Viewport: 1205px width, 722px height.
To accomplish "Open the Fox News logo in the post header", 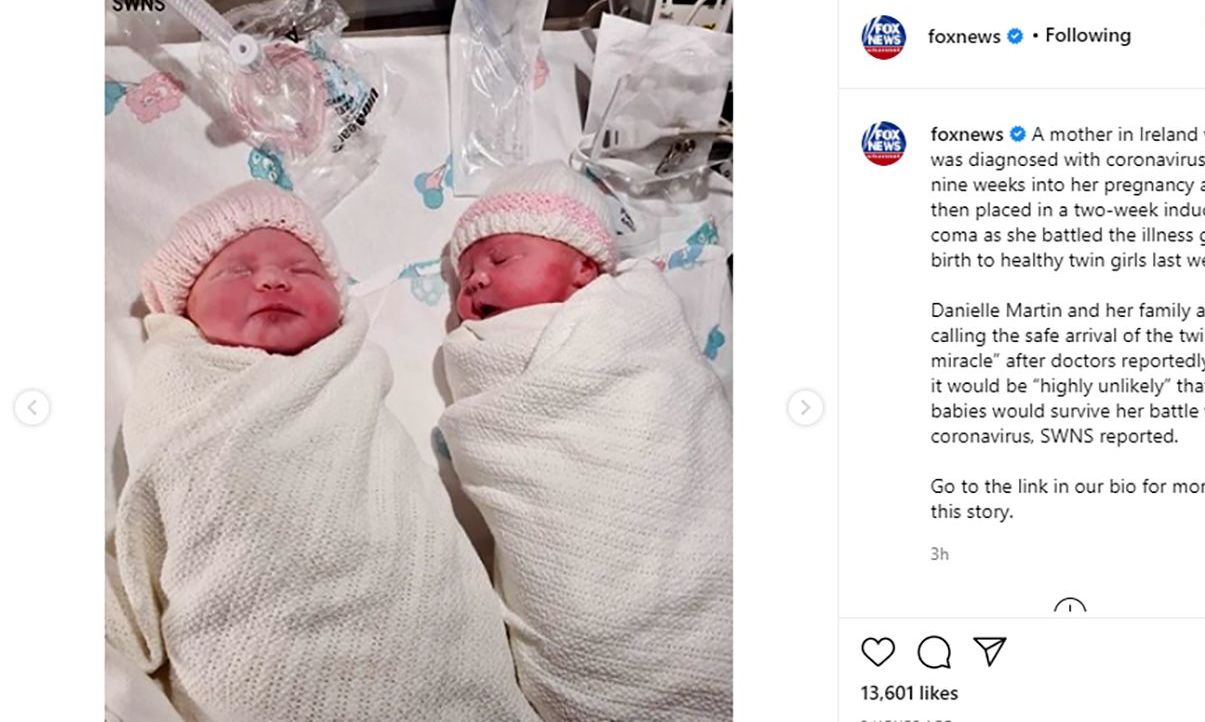I will click(x=883, y=37).
